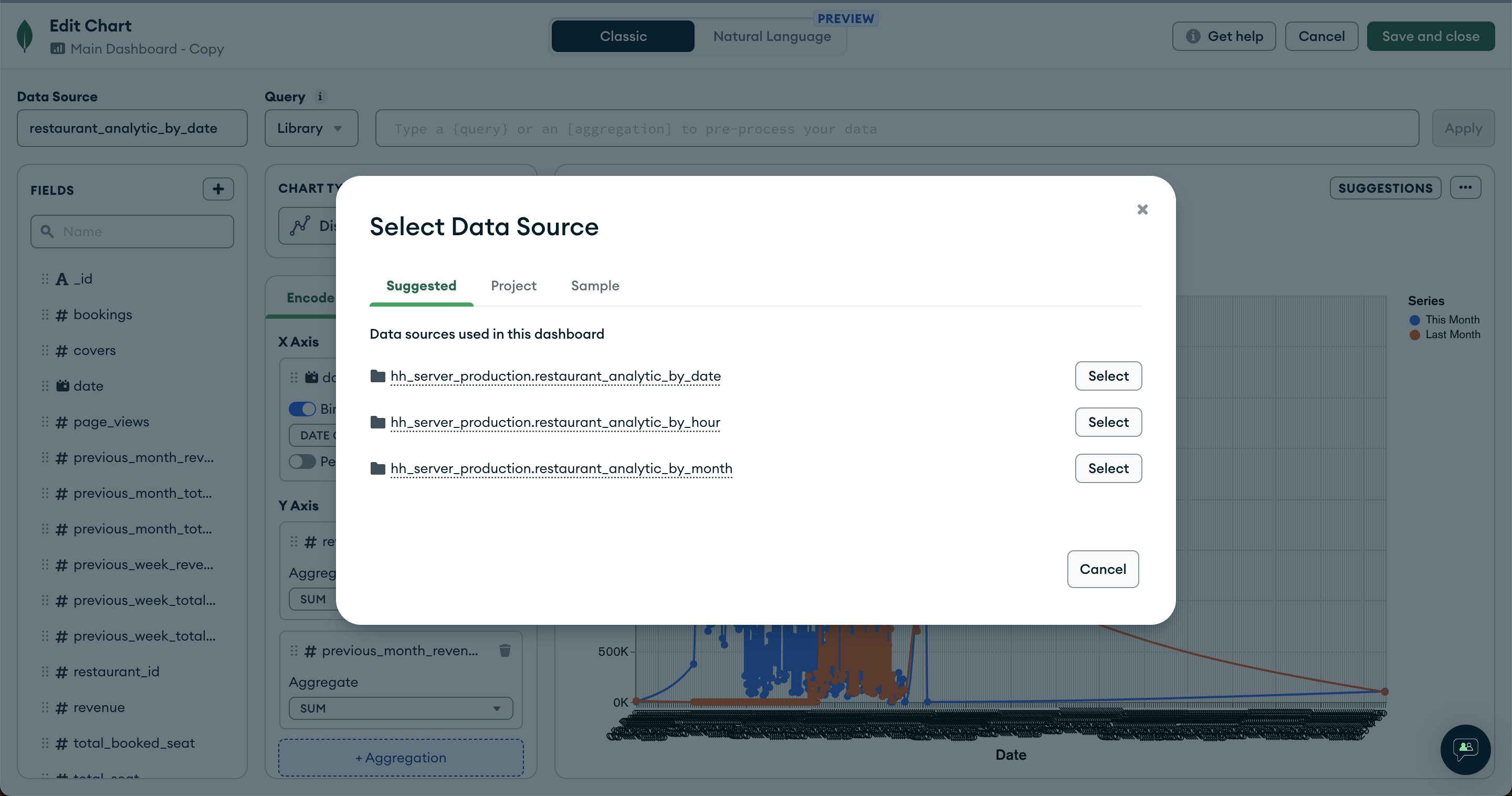Switch to the Project tab
Image resolution: width=1512 pixels, height=796 pixels.
click(x=513, y=286)
